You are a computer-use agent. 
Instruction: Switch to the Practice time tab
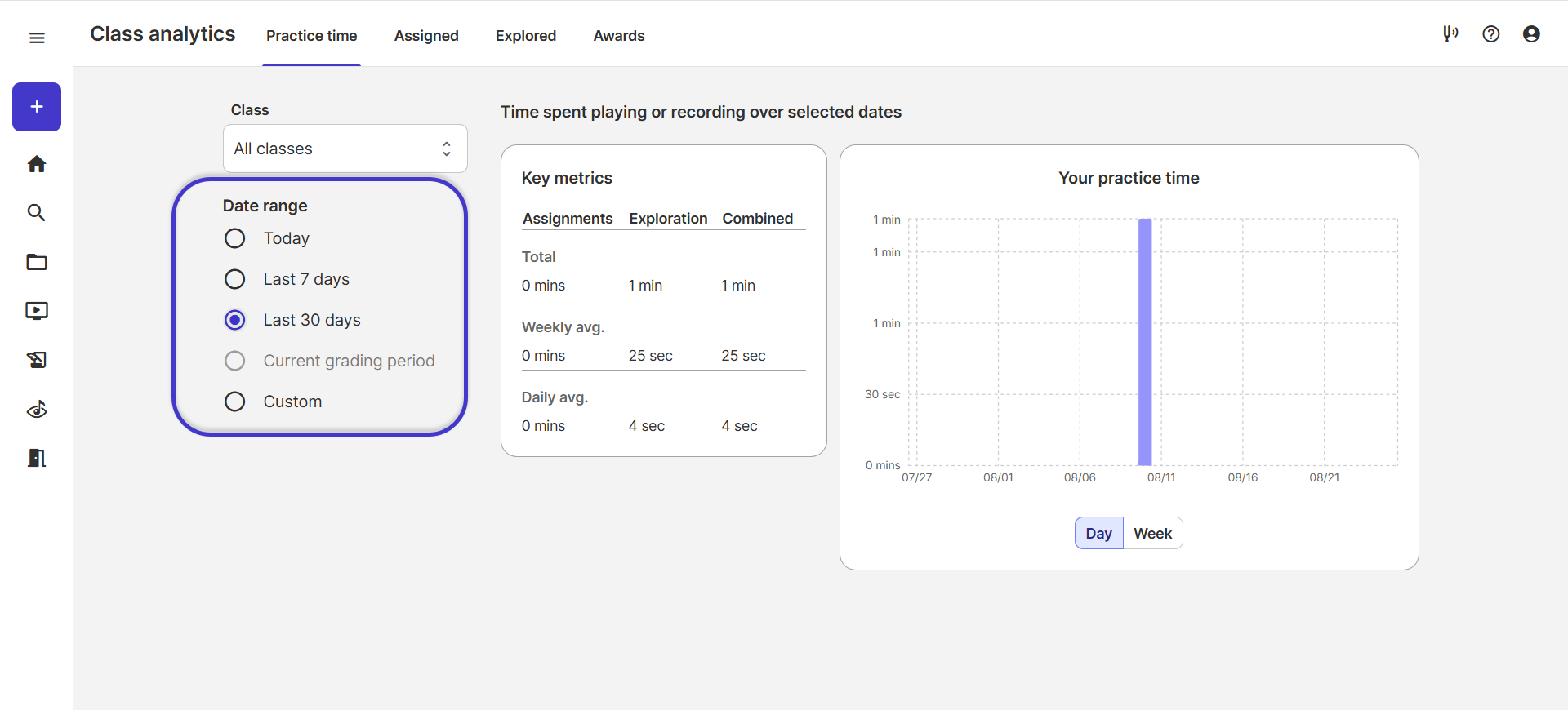312,36
